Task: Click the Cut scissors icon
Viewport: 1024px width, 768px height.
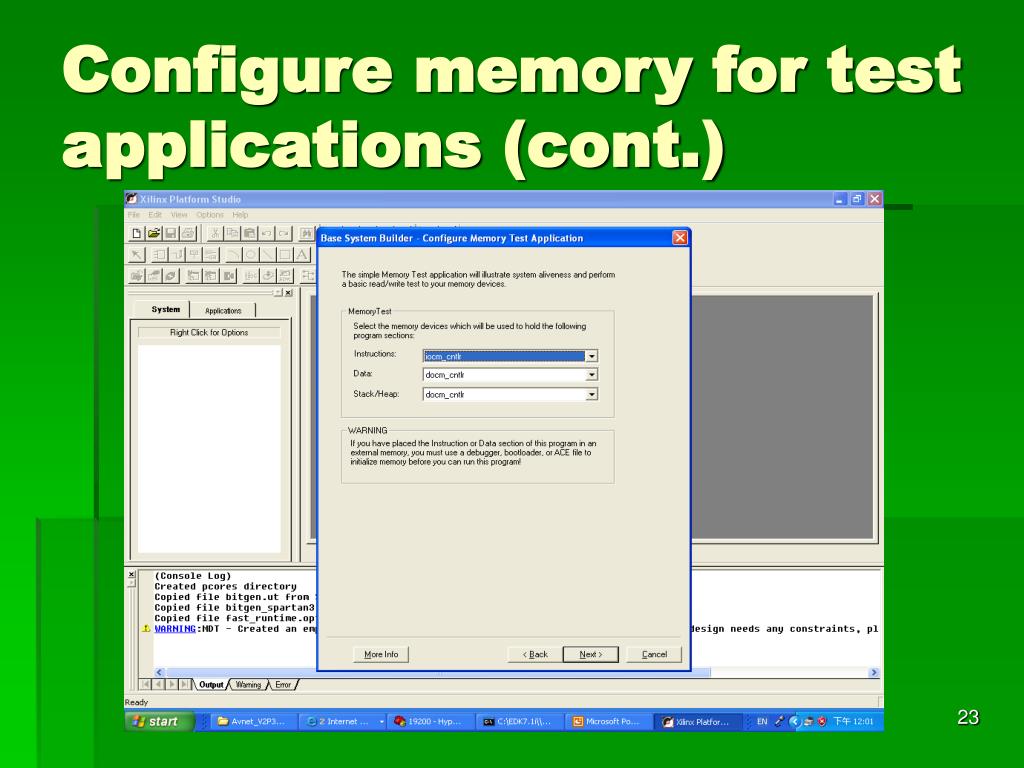Action: tap(215, 234)
